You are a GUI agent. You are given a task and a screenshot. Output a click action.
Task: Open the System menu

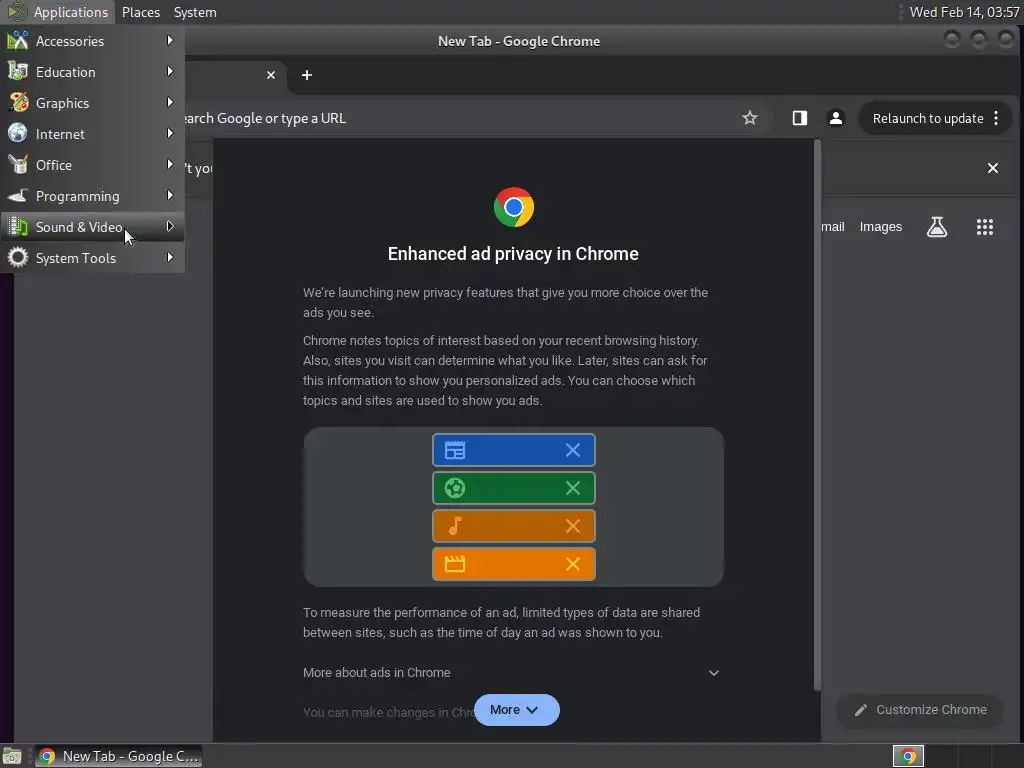pyautogui.click(x=195, y=12)
